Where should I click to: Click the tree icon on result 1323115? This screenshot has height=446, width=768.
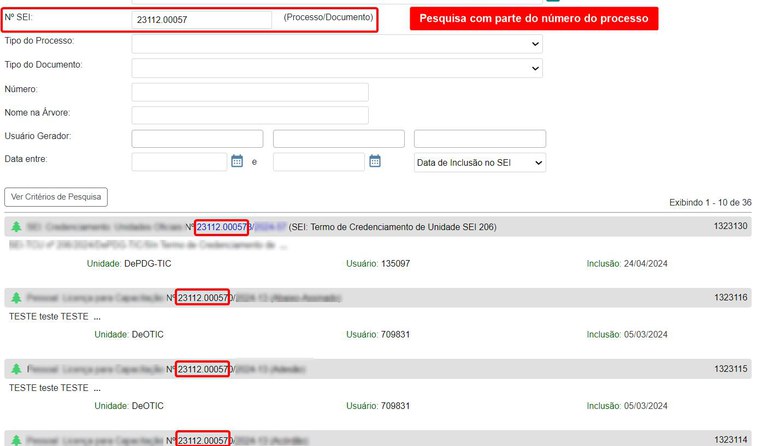pos(16,369)
